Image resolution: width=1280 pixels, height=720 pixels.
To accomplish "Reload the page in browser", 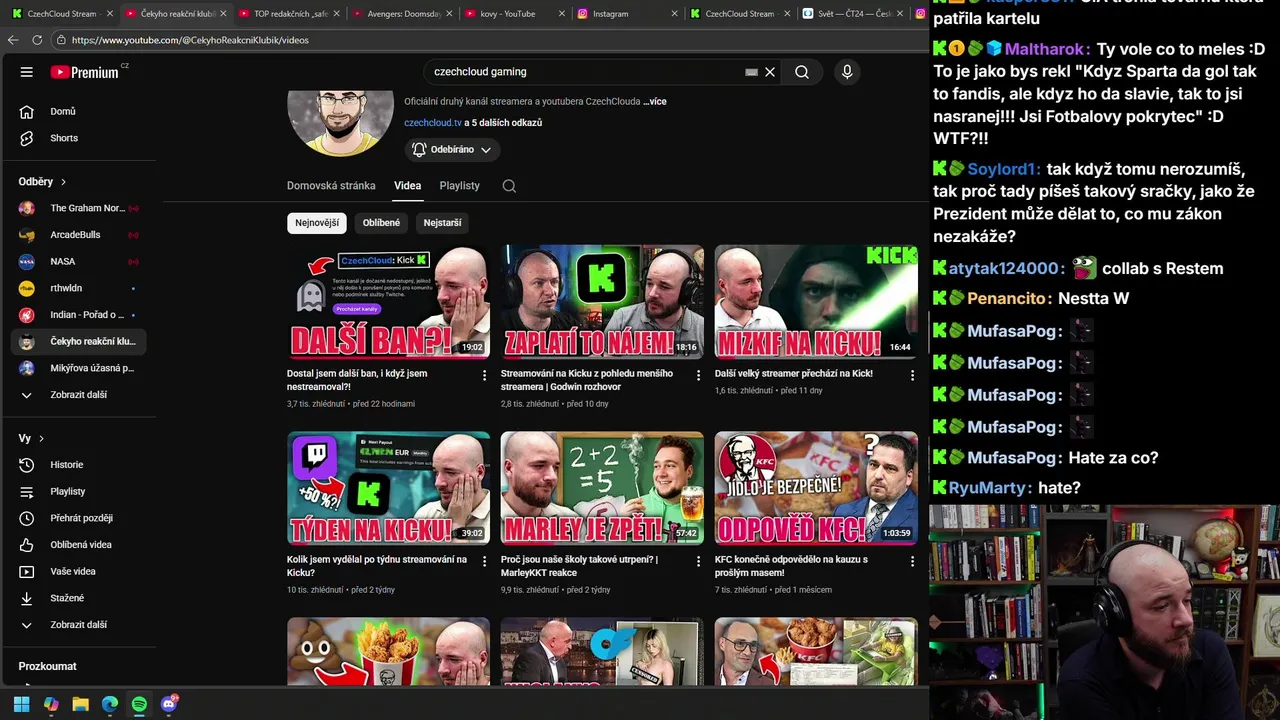I will 37,40.
